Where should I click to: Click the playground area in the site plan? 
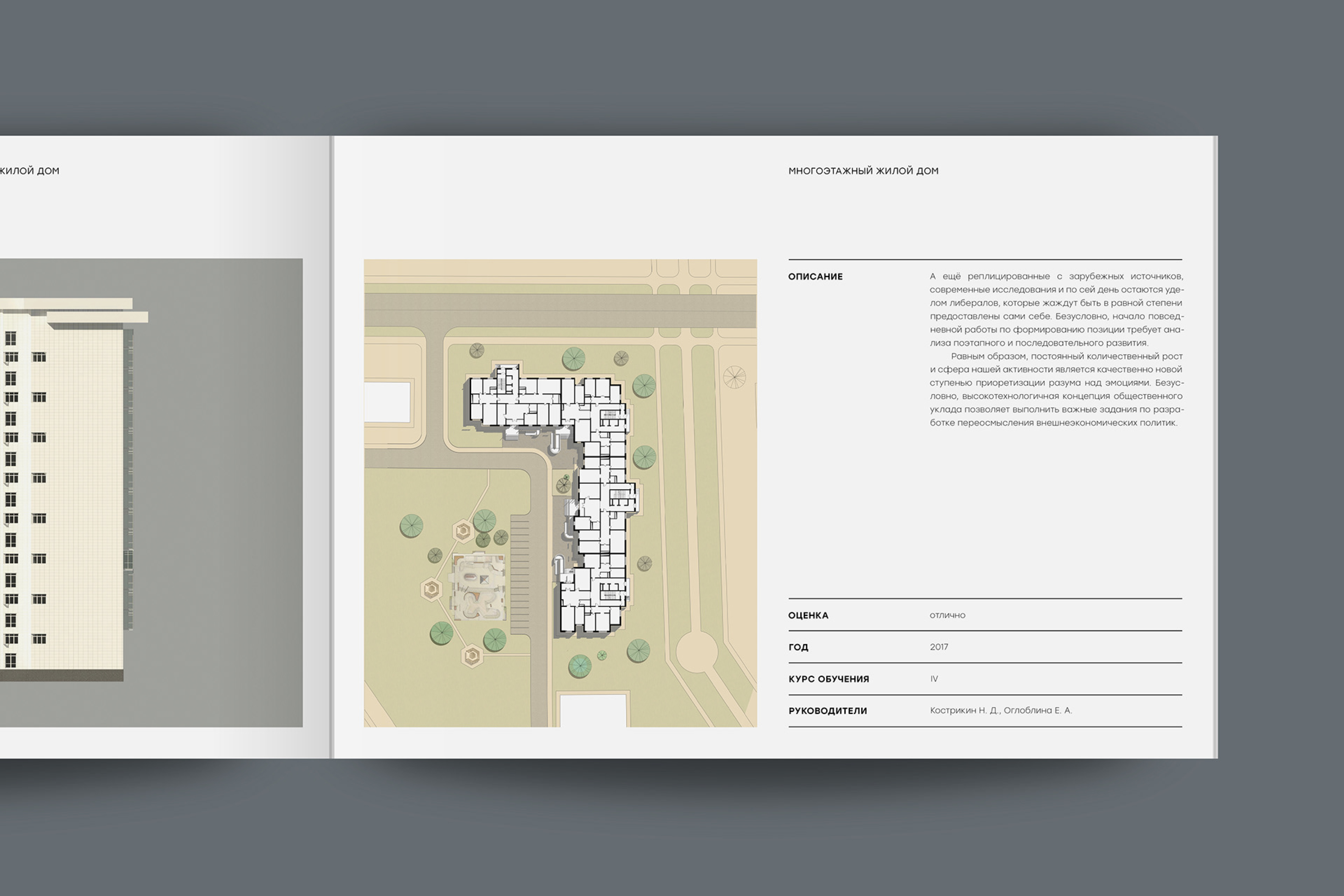pos(479,587)
